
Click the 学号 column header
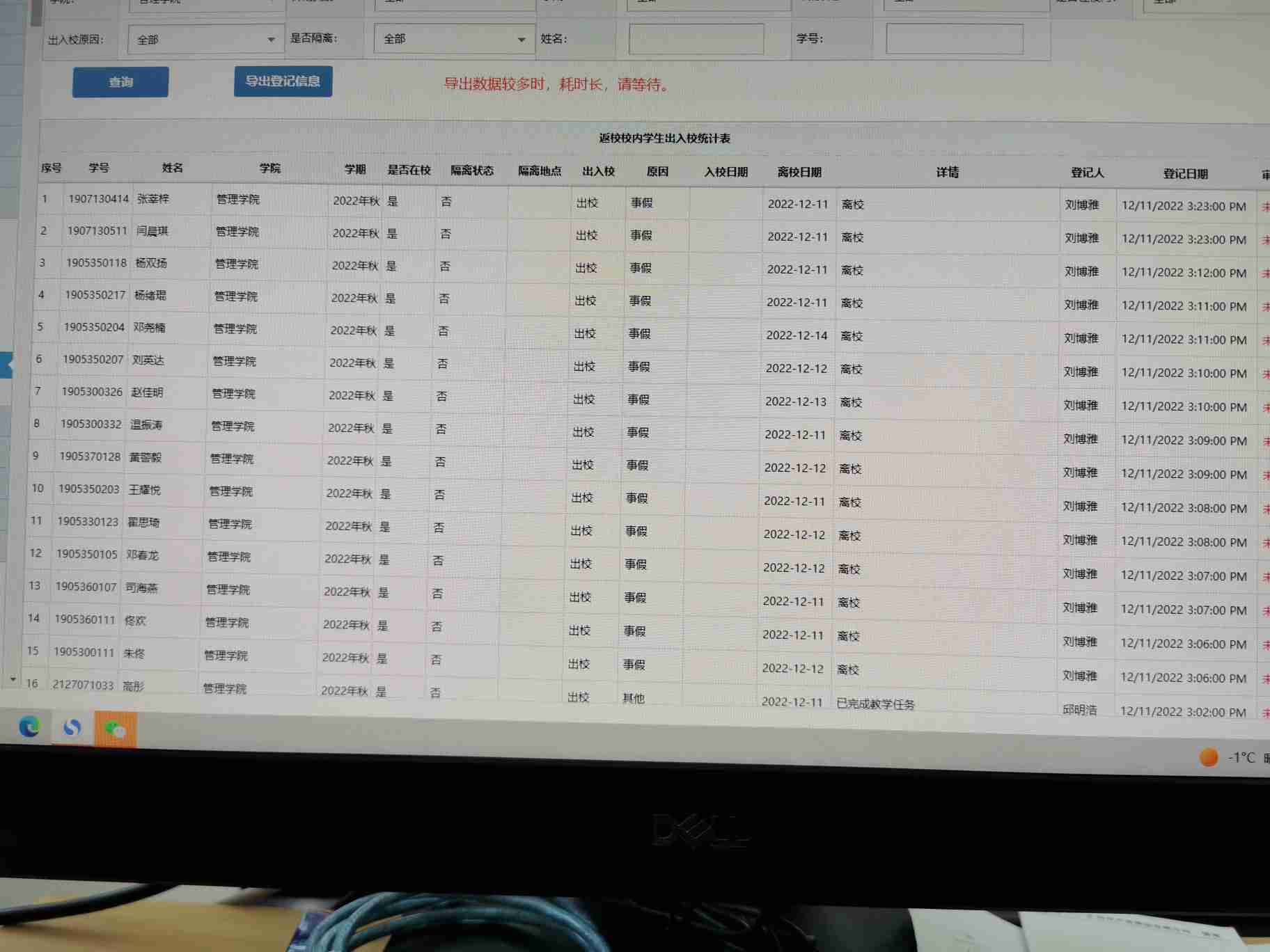pyautogui.click(x=99, y=168)
